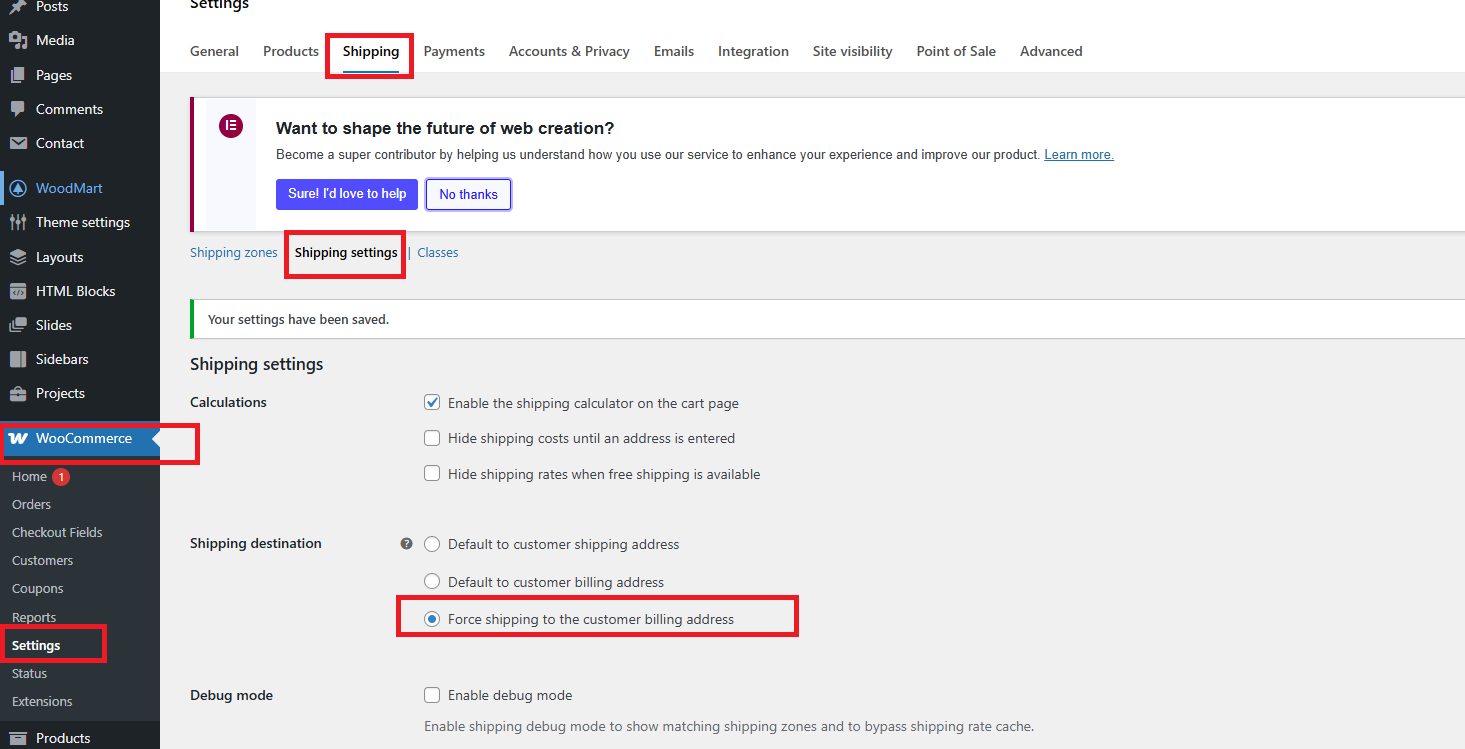Image resolution: width=1465 pixels, height=749 pixels.
Task: Select the Shipping settings subsection
Action: (346, 253)
